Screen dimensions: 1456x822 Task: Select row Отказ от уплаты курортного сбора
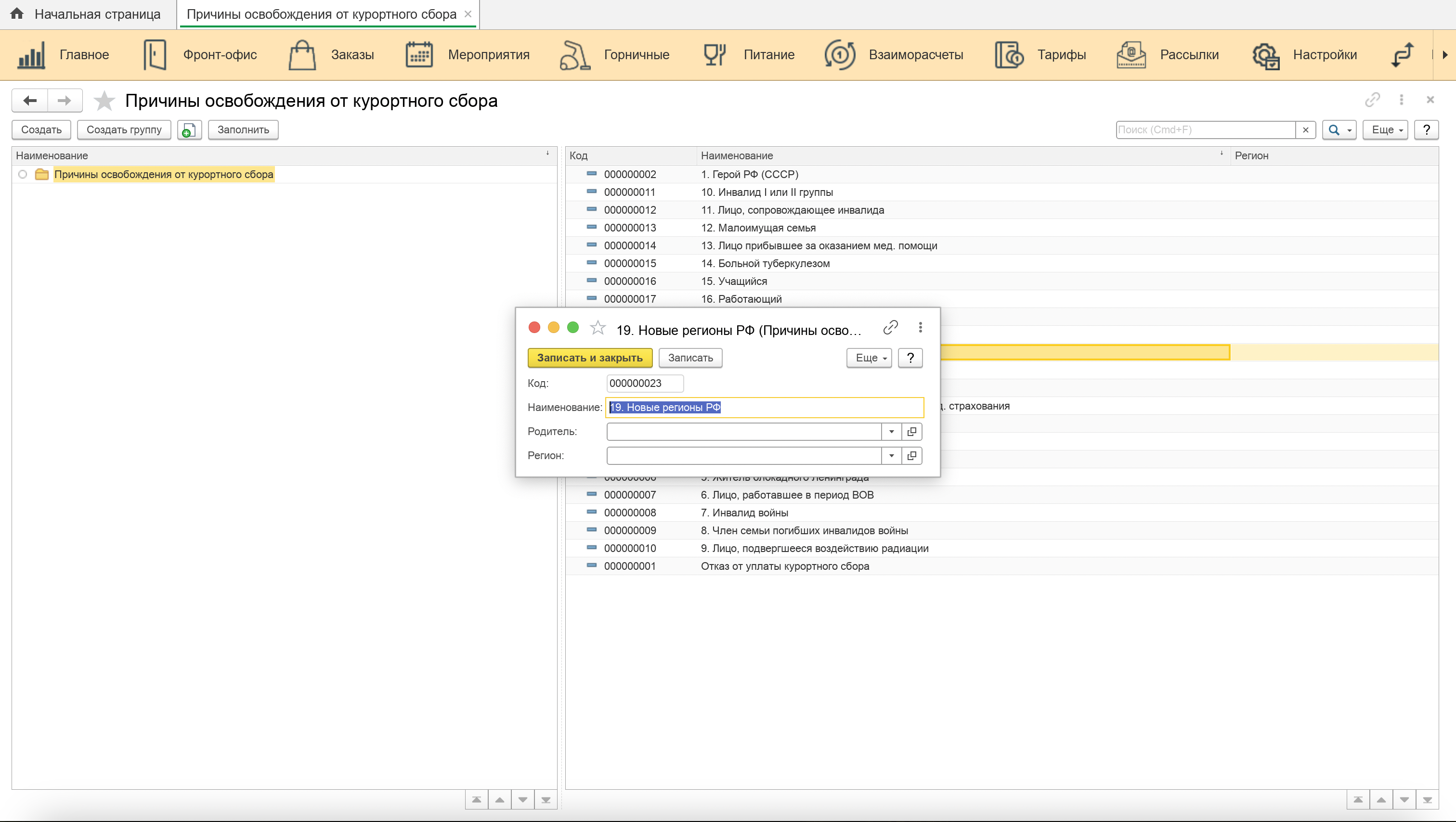(1001, 566)
